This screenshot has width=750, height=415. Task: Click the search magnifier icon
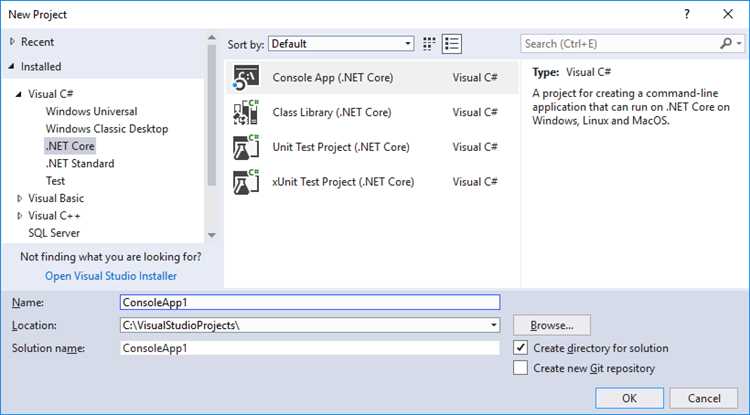[x=726, y=44]
